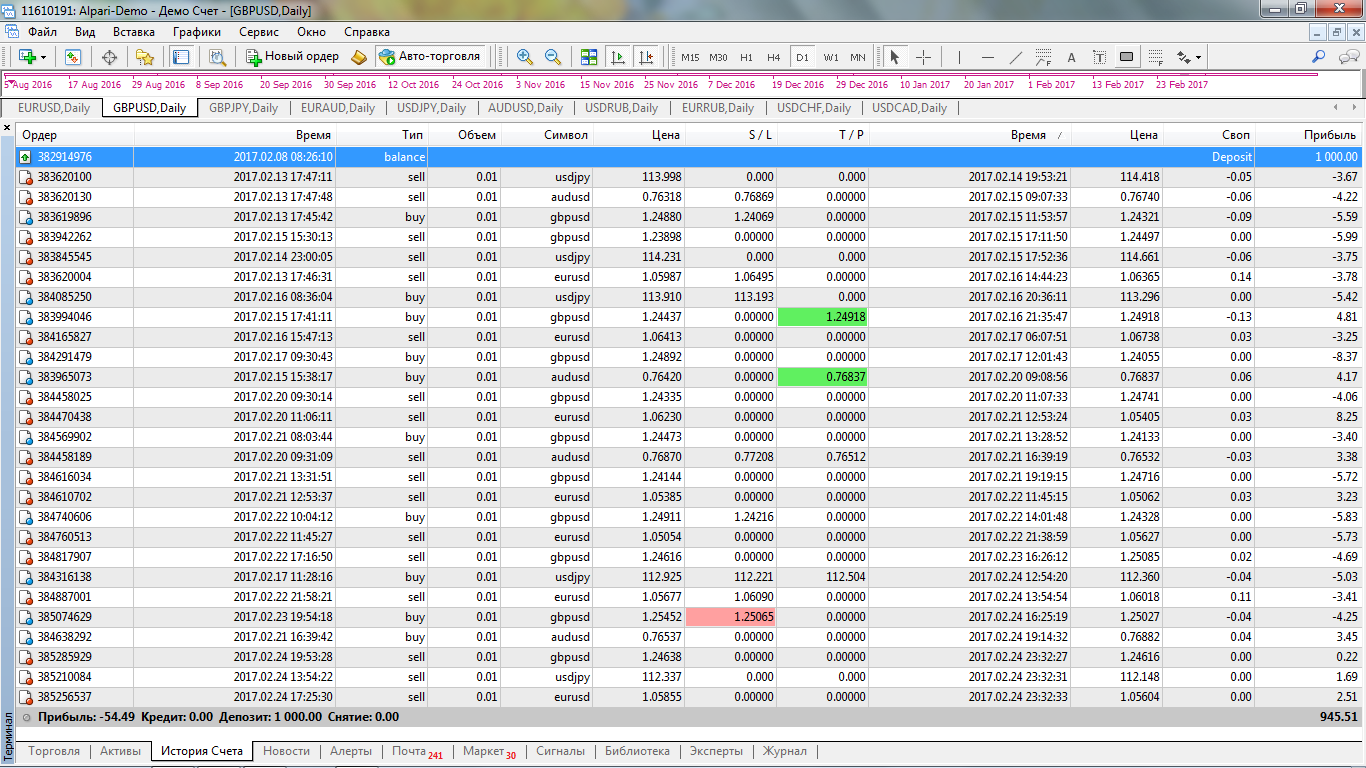The height and width of the screenshot is (768, 1366).
Task: Sort by closing Время column header
Action: [1028, 135]
